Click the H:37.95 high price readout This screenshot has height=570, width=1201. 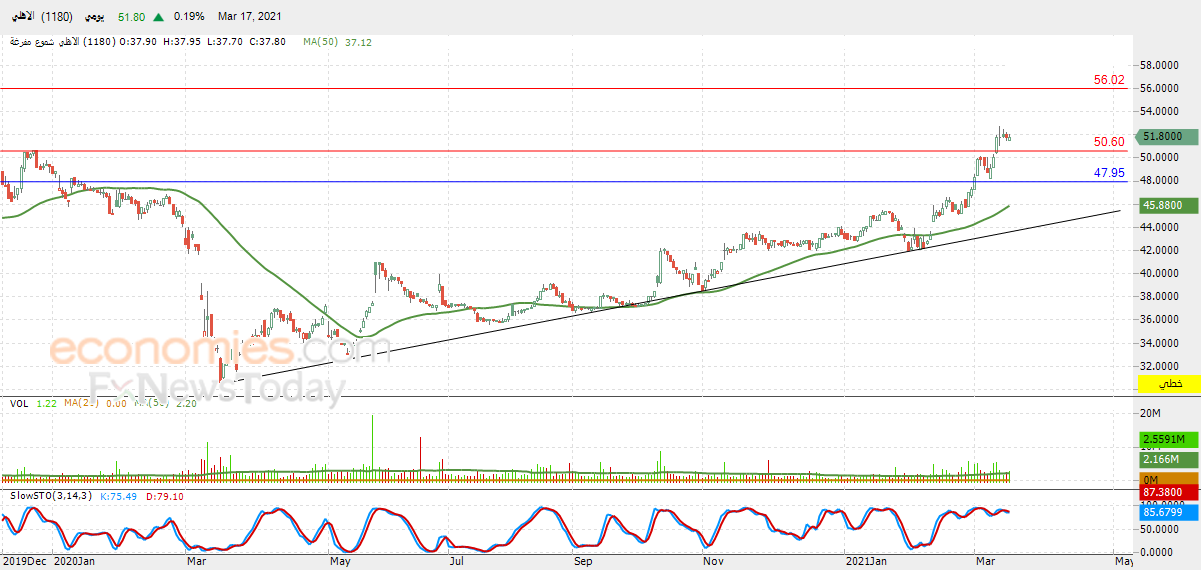click(182, 42)
